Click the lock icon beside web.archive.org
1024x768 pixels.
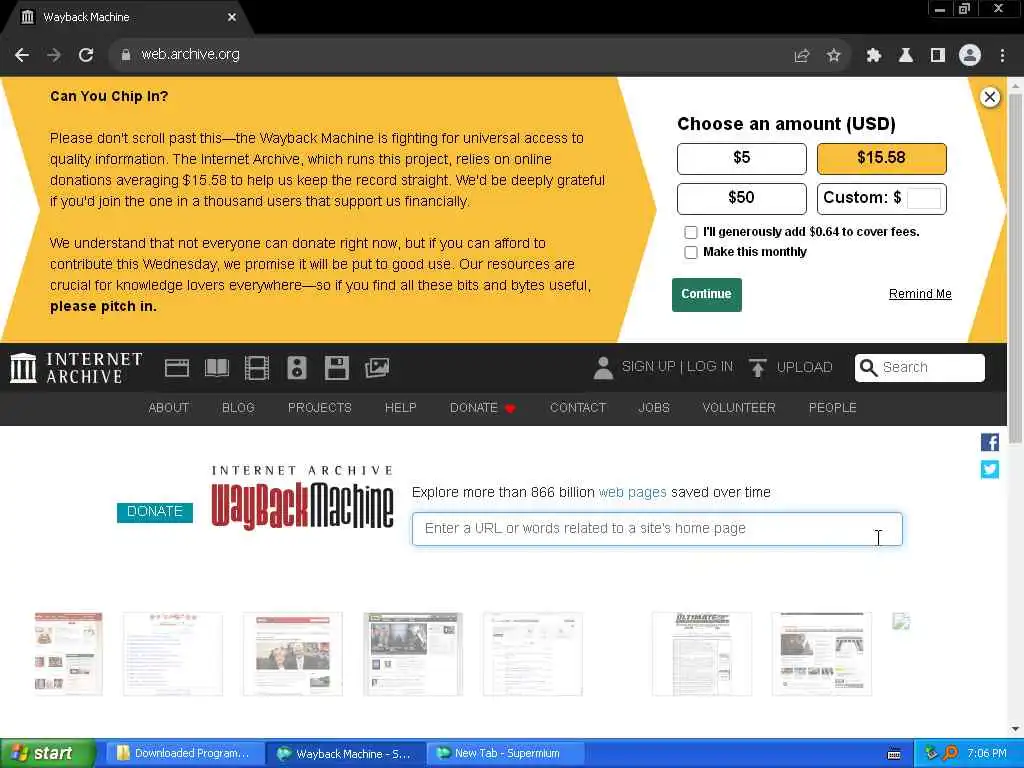tap(126, 55)
